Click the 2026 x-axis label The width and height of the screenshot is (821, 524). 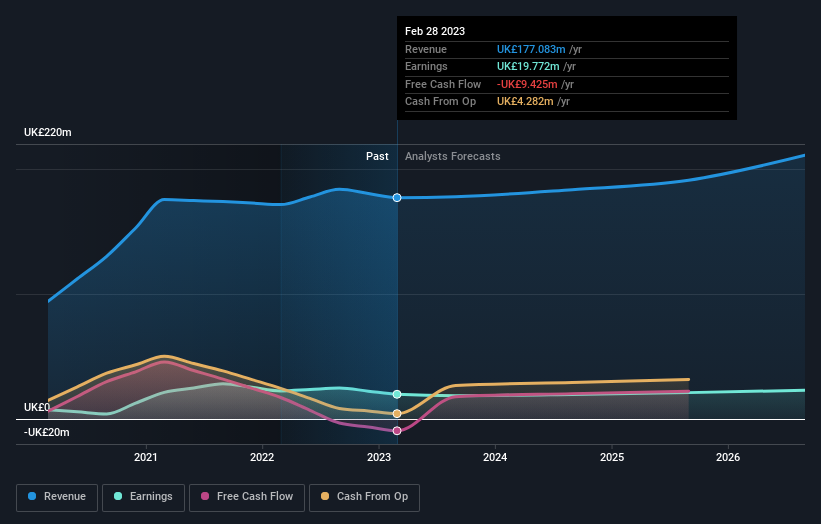(x=728, y=457)
